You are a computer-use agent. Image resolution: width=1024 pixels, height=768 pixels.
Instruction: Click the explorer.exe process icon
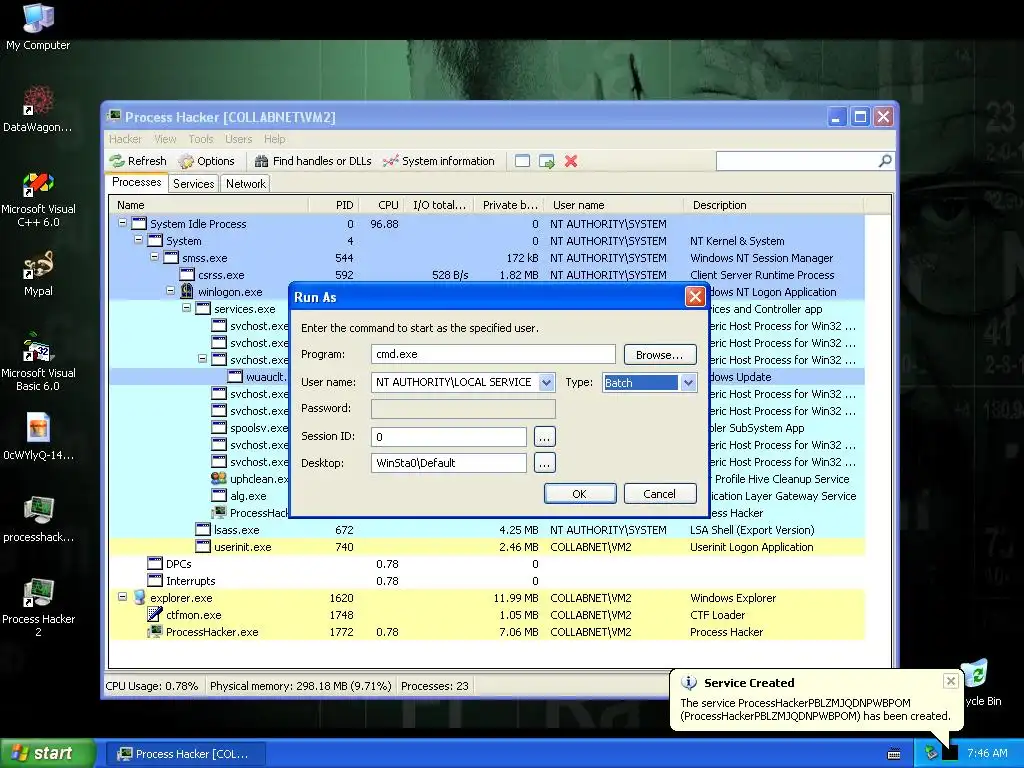(x=139, y=598)
